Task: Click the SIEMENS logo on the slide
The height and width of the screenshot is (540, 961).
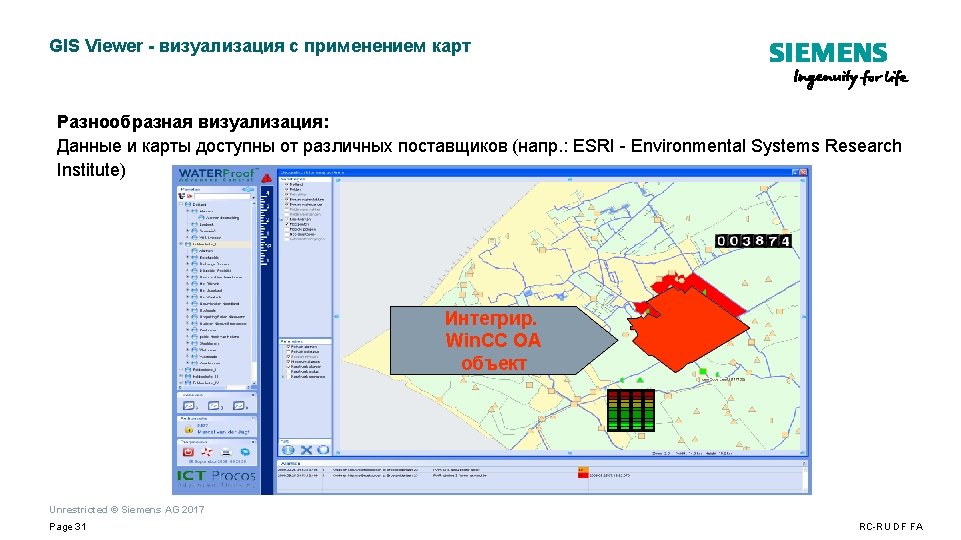Action: (828, 53)
